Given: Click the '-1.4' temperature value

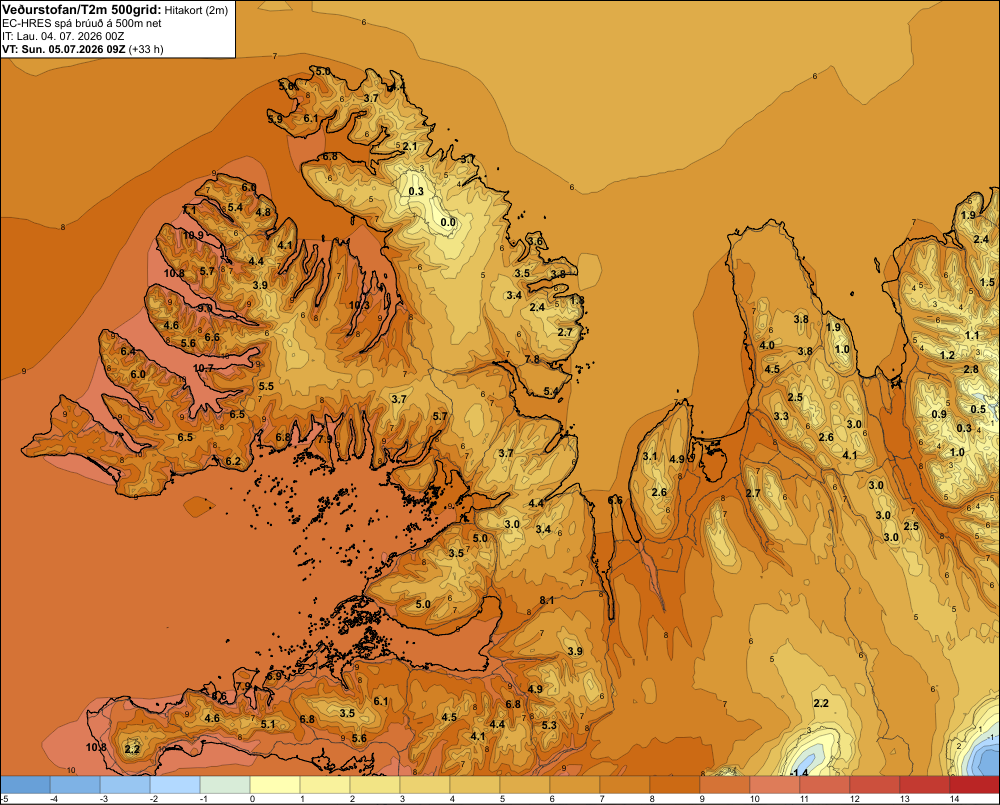Looking at the screenshot, I should tap(799, 772).
